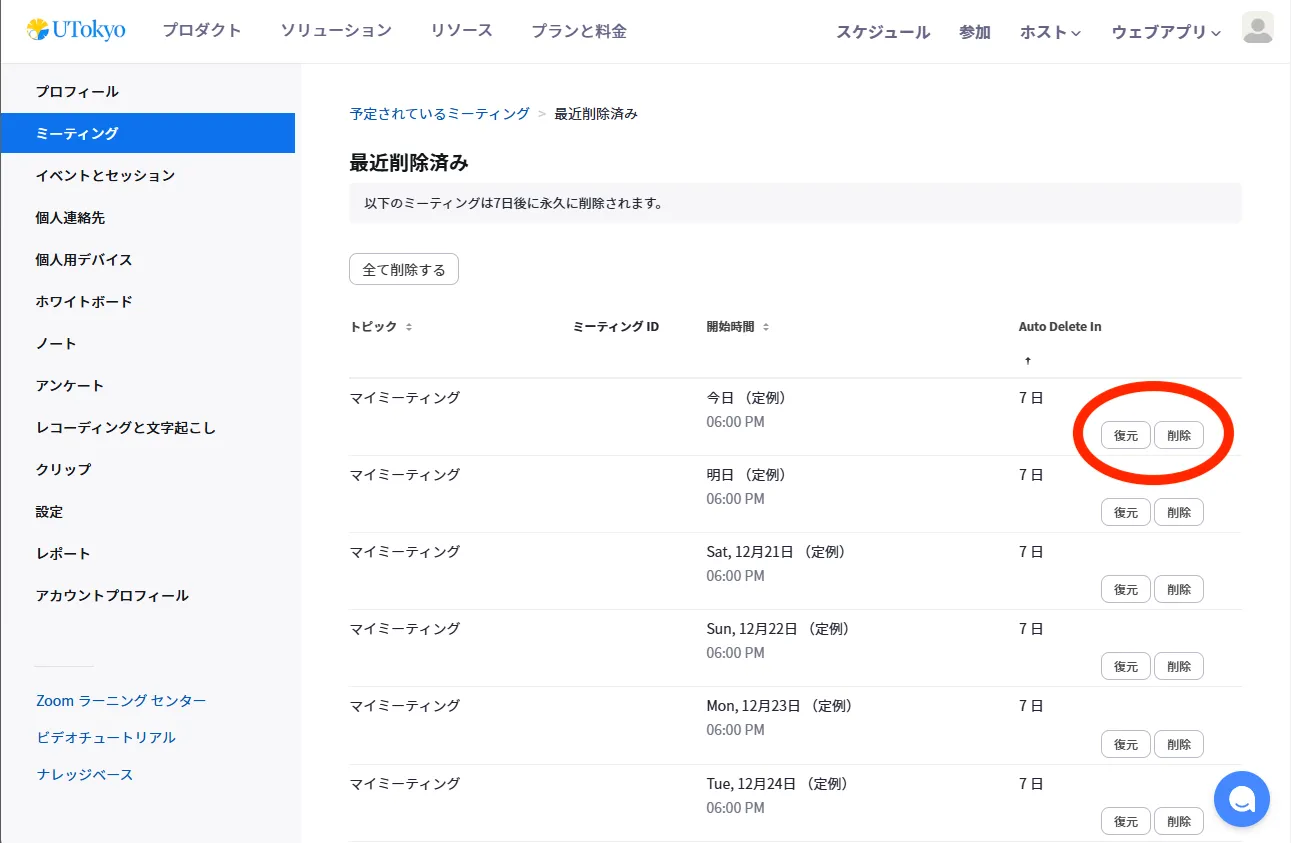Viewport: 1291px width, 843px height.
Task: Open スケジュール in top navigation
Action: (x=883, y=32)
